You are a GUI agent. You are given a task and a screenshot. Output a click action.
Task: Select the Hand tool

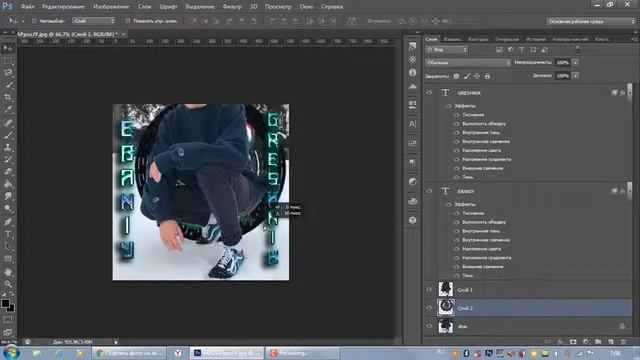(8, 271)
